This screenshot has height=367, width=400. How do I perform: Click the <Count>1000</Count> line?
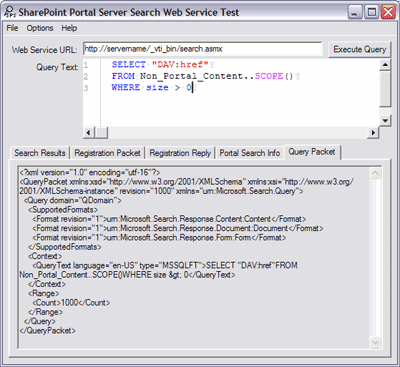[x=71, y=303]
